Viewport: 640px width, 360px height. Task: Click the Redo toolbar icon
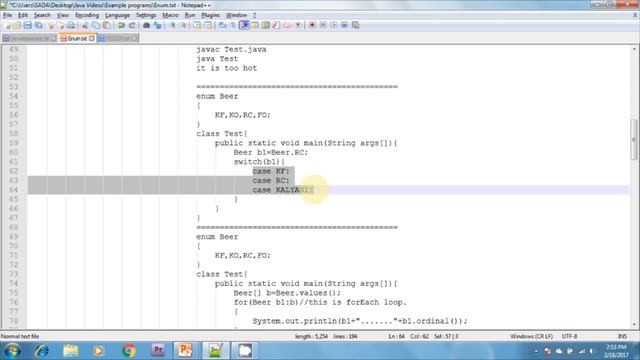[132, 25]
